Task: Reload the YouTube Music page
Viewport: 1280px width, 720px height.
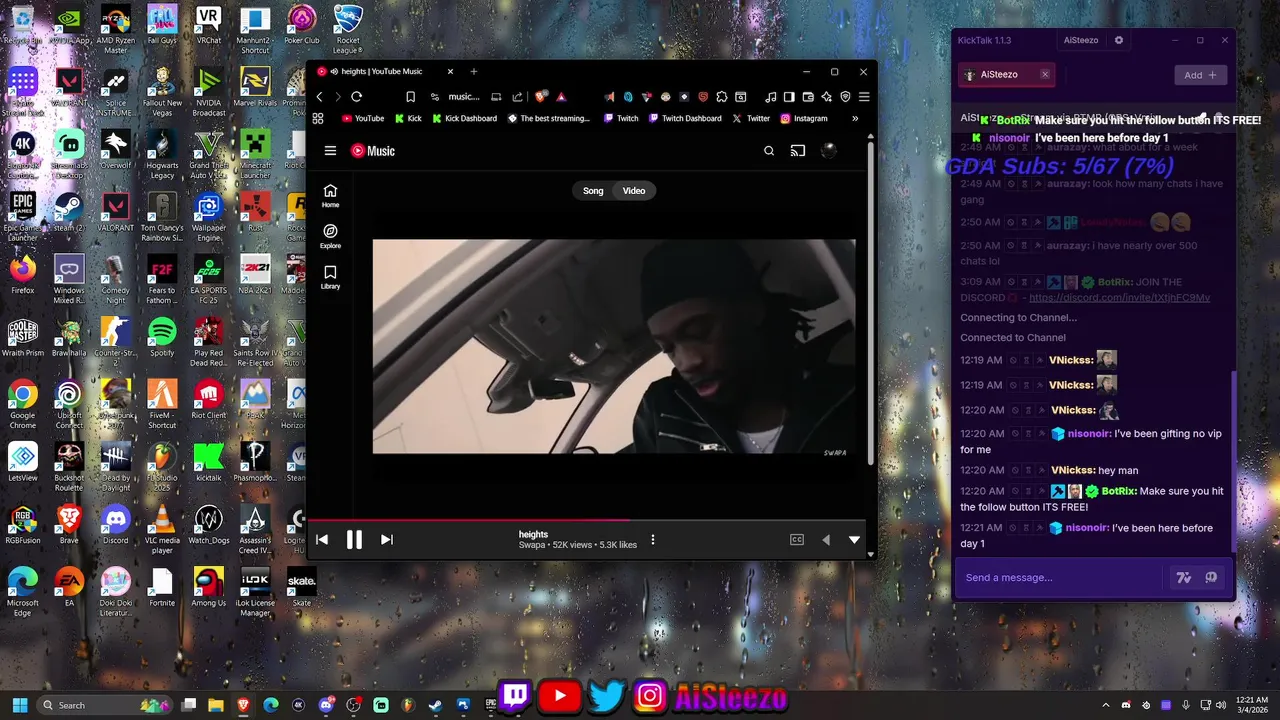Action: click(356, 97)
